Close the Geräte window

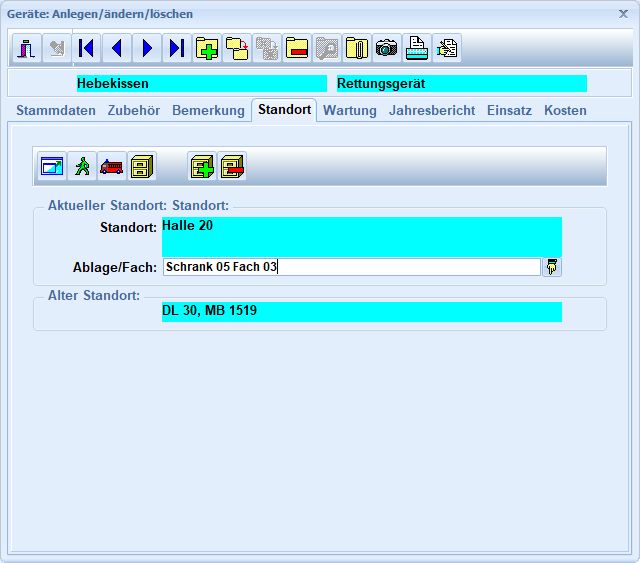[623, 14]
